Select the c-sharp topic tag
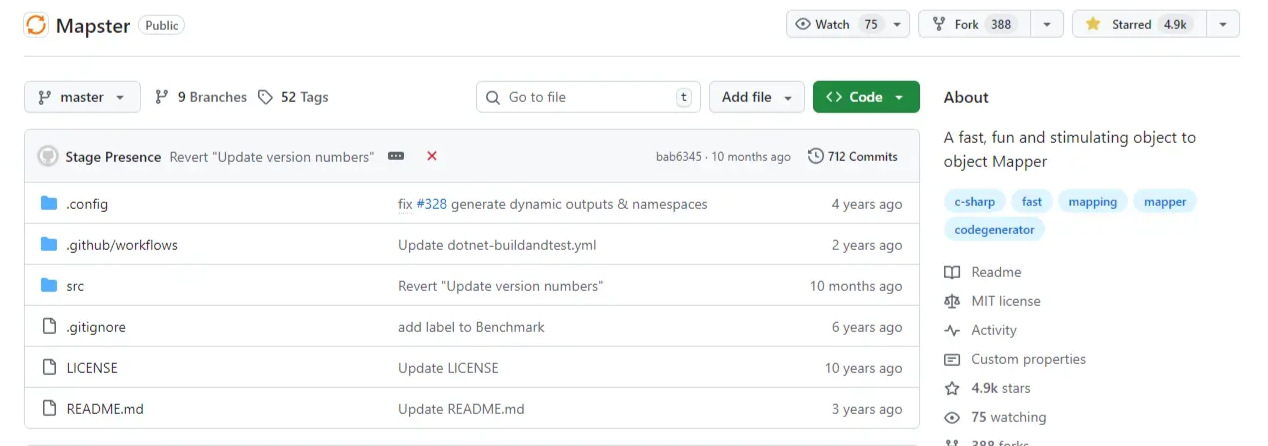 [974, 201]
